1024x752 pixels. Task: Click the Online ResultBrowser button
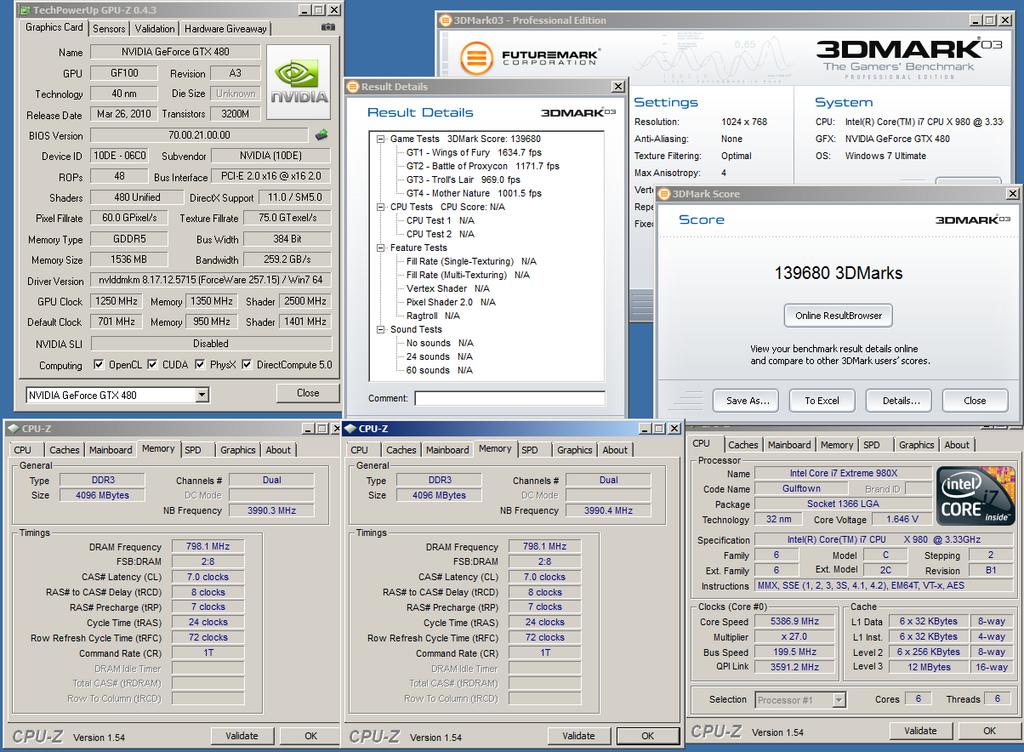coord(839,315)
